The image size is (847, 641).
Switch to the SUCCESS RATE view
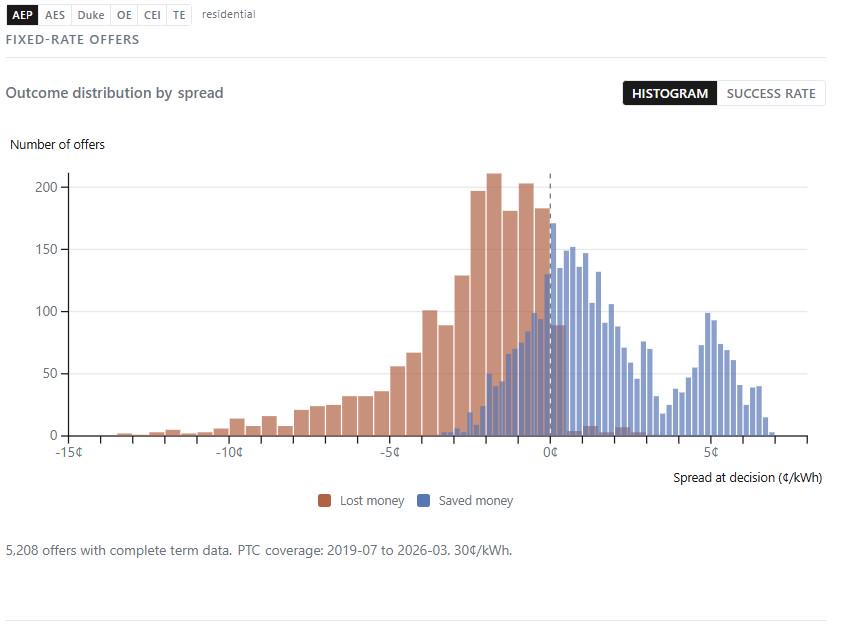coord(771,93)
